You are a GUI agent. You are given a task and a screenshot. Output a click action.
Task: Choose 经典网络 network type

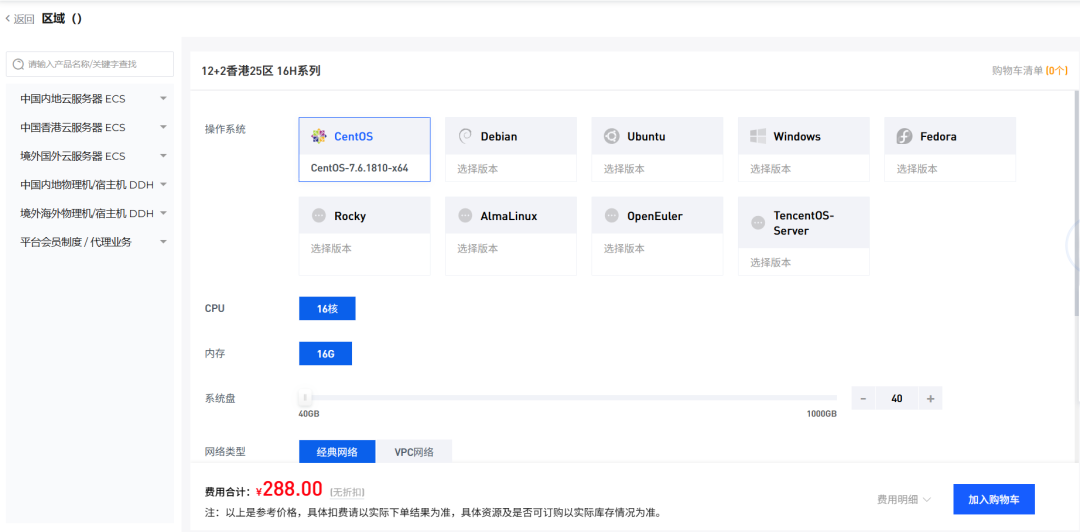tap(337, 452)
